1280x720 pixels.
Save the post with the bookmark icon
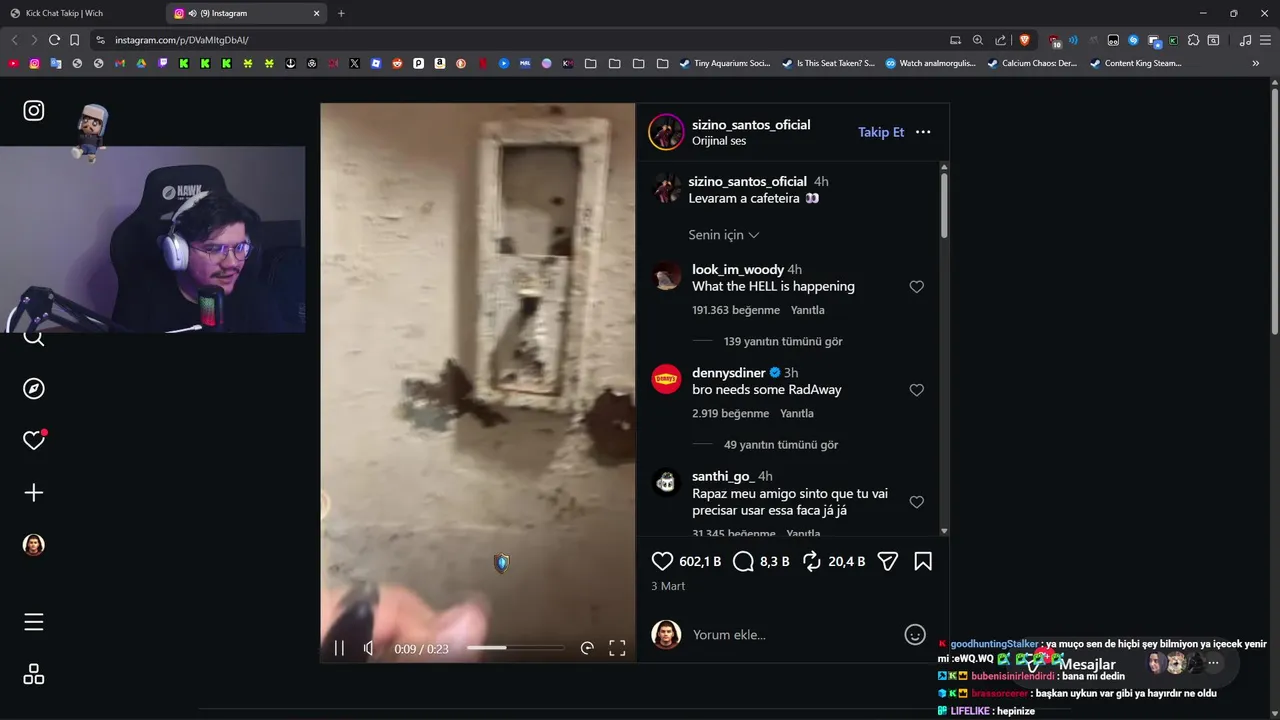click(x=923, y=562)
